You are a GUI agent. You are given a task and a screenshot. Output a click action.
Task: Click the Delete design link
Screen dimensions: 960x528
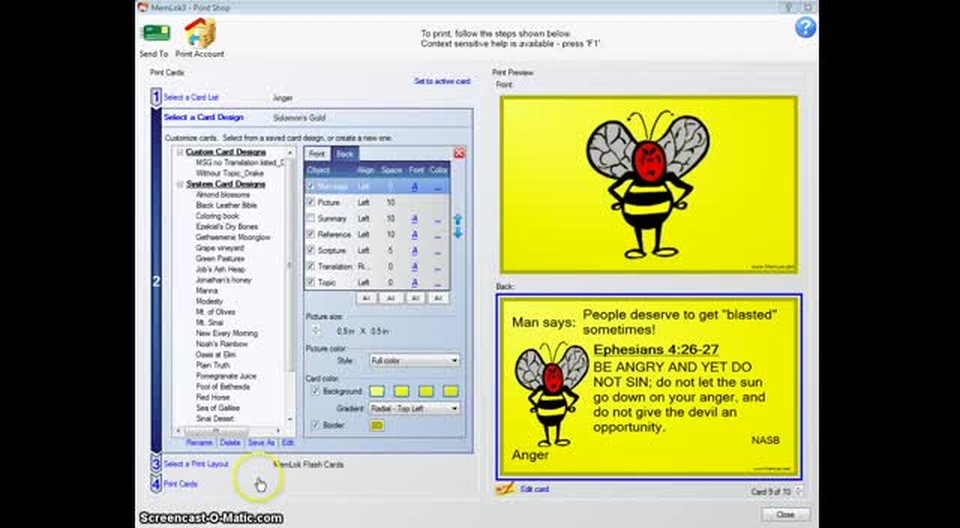[230, 442]
